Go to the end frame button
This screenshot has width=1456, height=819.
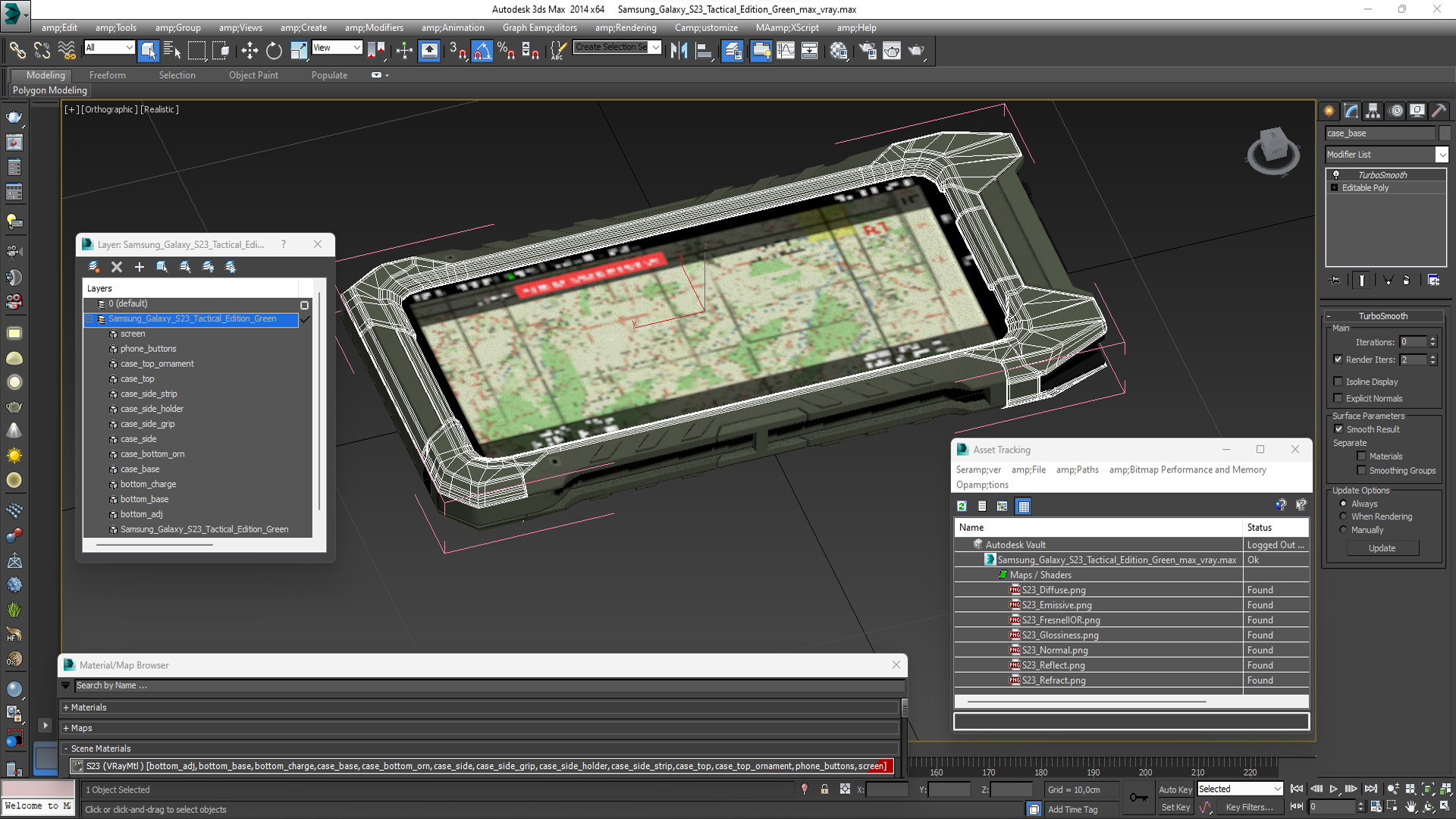[x=1370, y=789]
